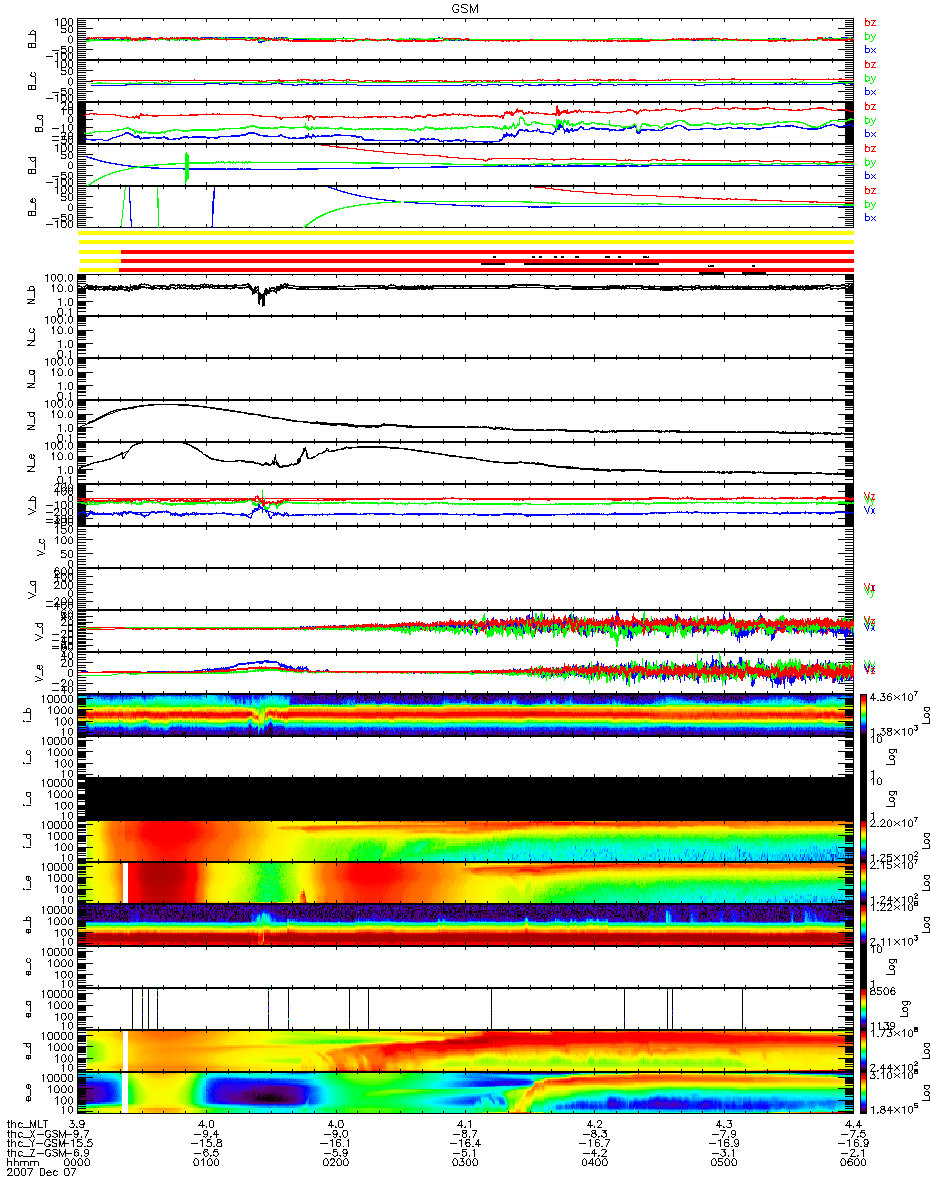
Task: Click the 0100 time tick label
Action: 205,1163
